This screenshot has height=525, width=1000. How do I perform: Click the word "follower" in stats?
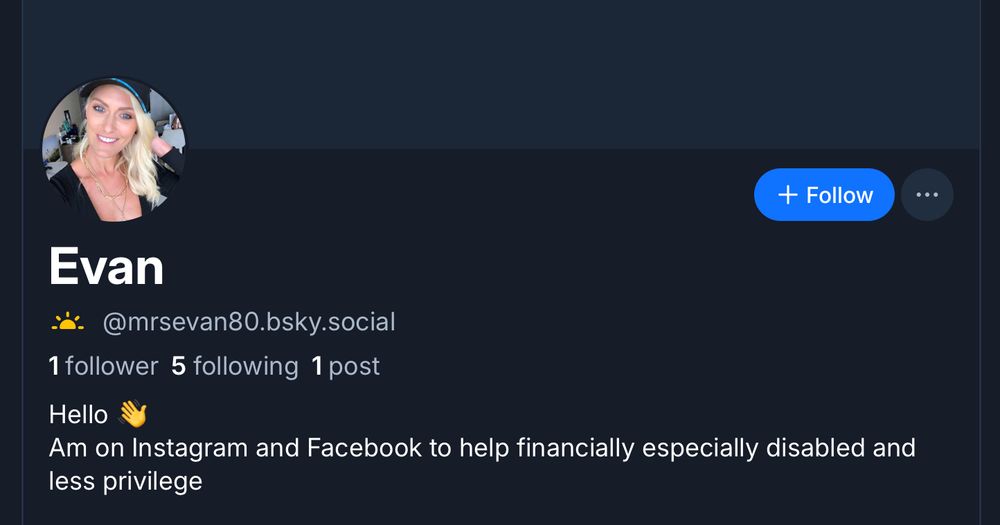pos(111,366)
